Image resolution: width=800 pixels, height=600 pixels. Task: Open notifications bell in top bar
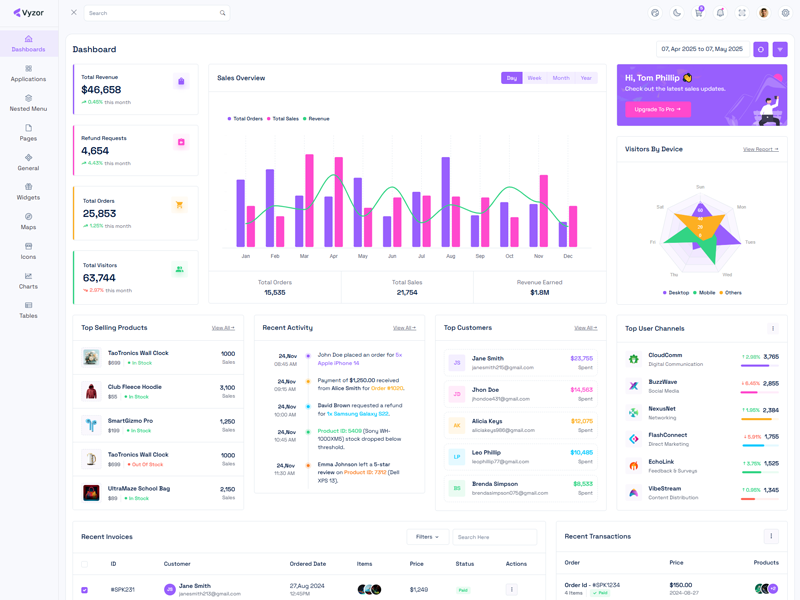(x=720, y=13)
